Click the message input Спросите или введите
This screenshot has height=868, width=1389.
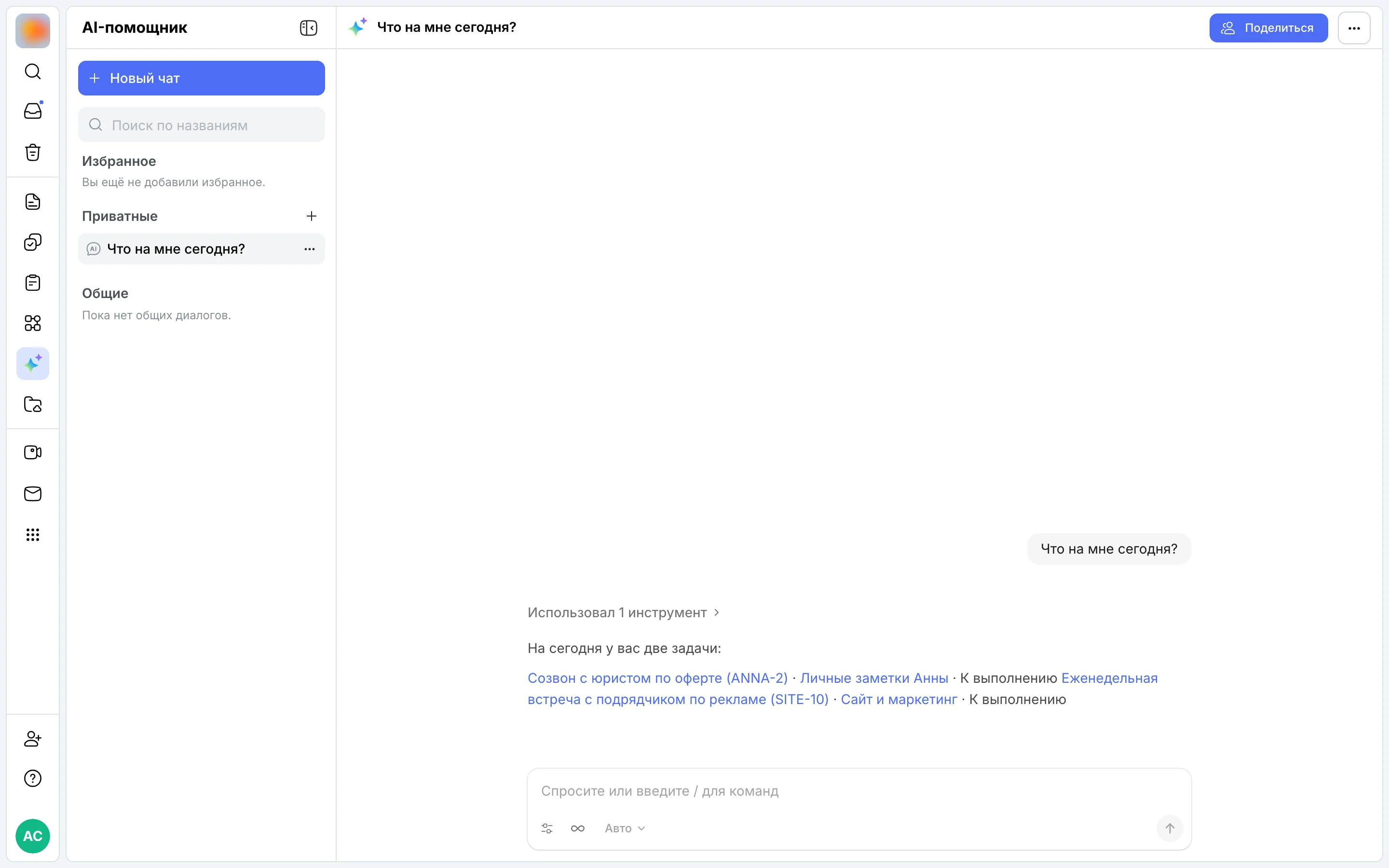858,791
